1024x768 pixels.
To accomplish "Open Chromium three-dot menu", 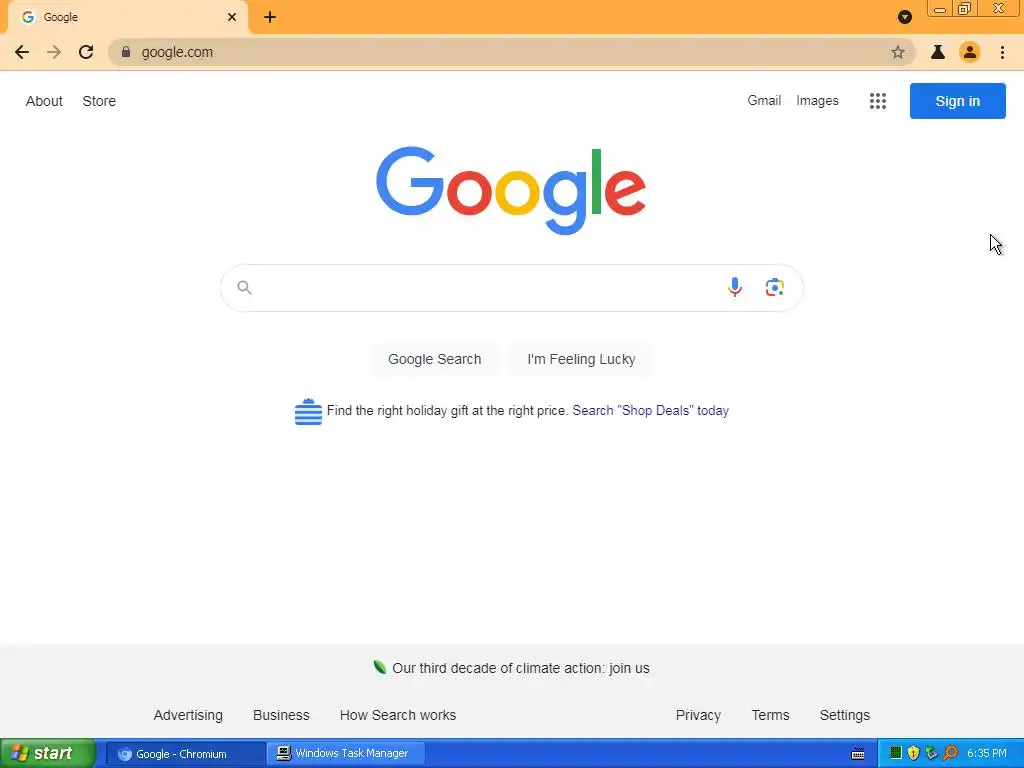I will coord(1002,52).
